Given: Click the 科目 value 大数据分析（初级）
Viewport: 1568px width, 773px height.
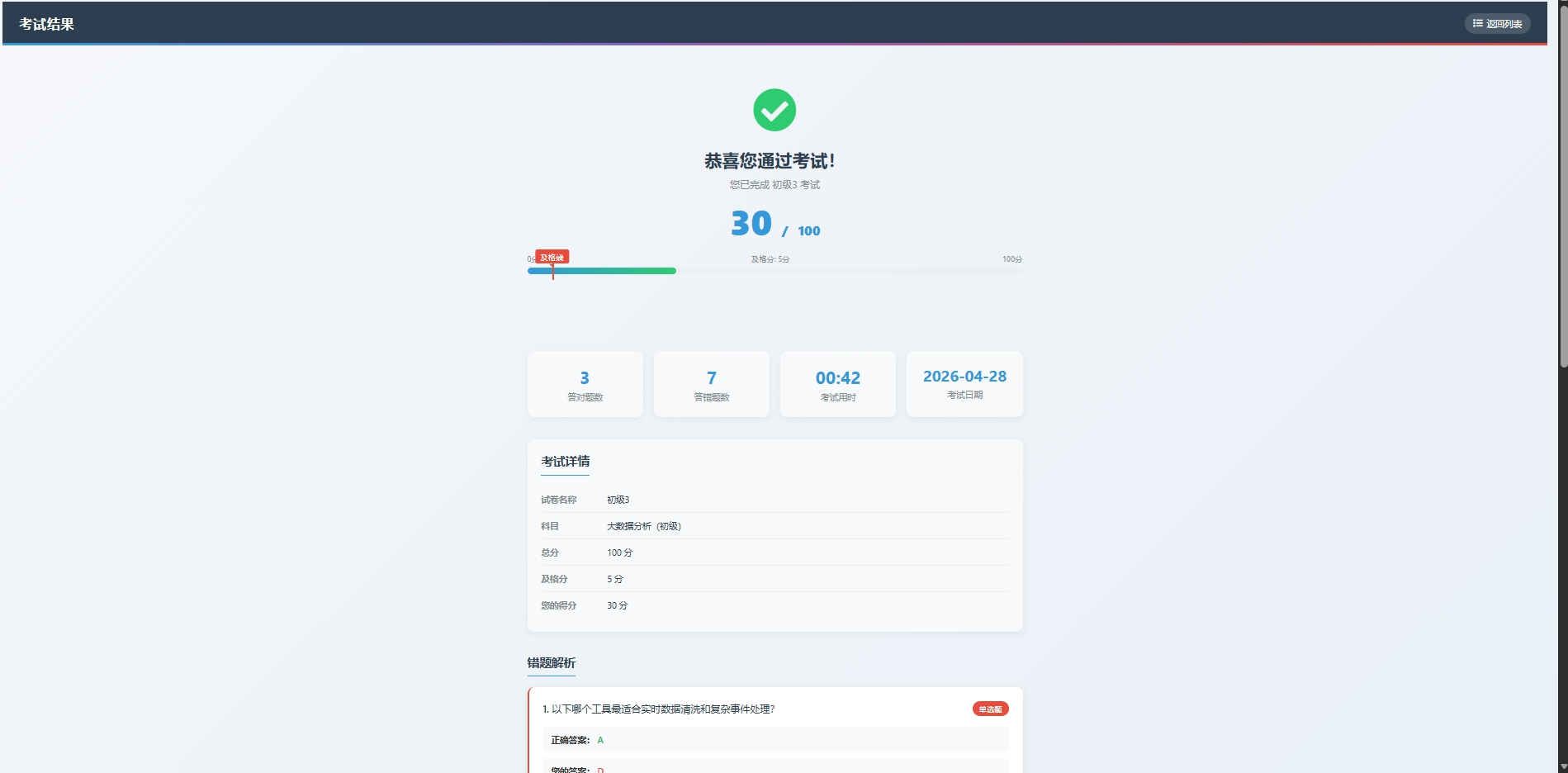Looking at the screenshot, I should pyautogui.click(x=643, y=526).
